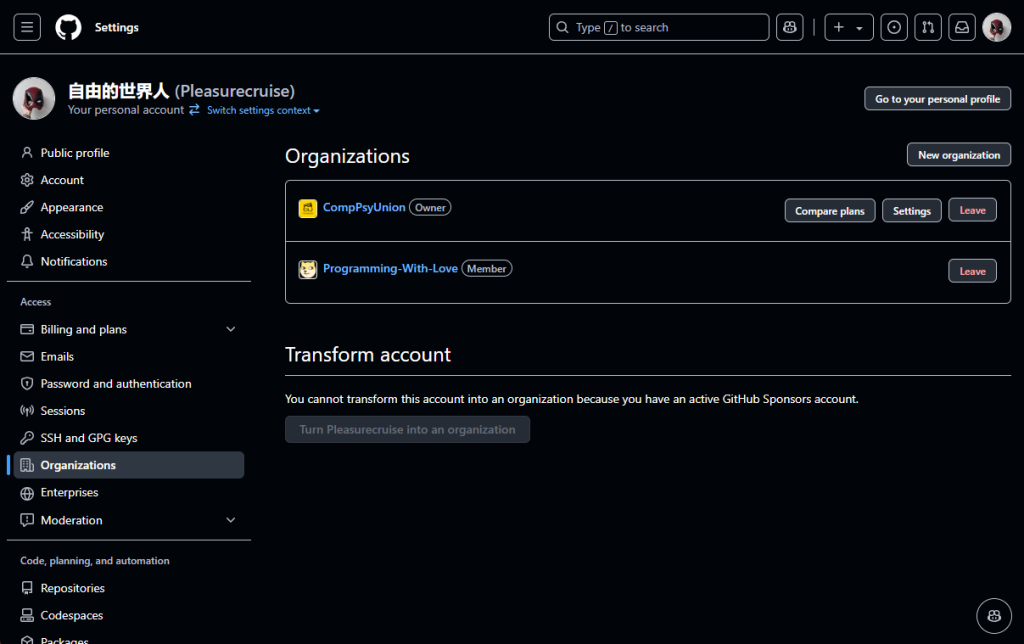The width and height of the screenshot is (1024, 644).
Task: Click the CompPsyUnion organization avatar
Action: (x=308, y=208)
